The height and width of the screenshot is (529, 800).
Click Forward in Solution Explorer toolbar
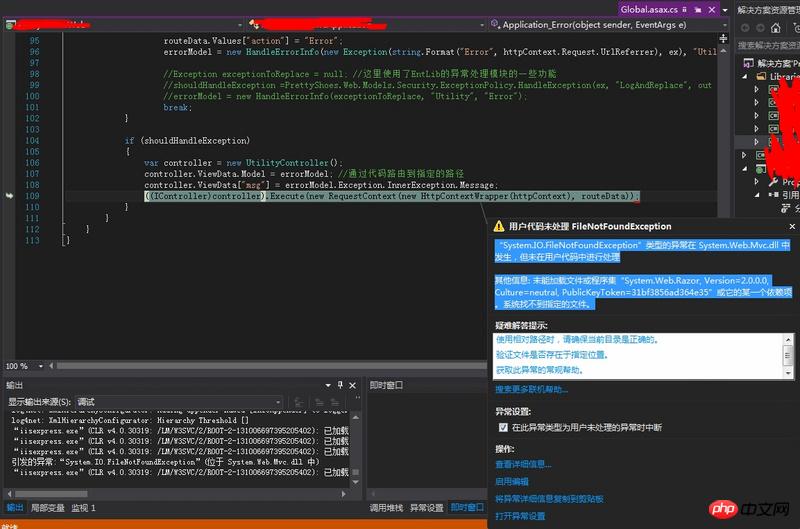click(x=760, y=28)
